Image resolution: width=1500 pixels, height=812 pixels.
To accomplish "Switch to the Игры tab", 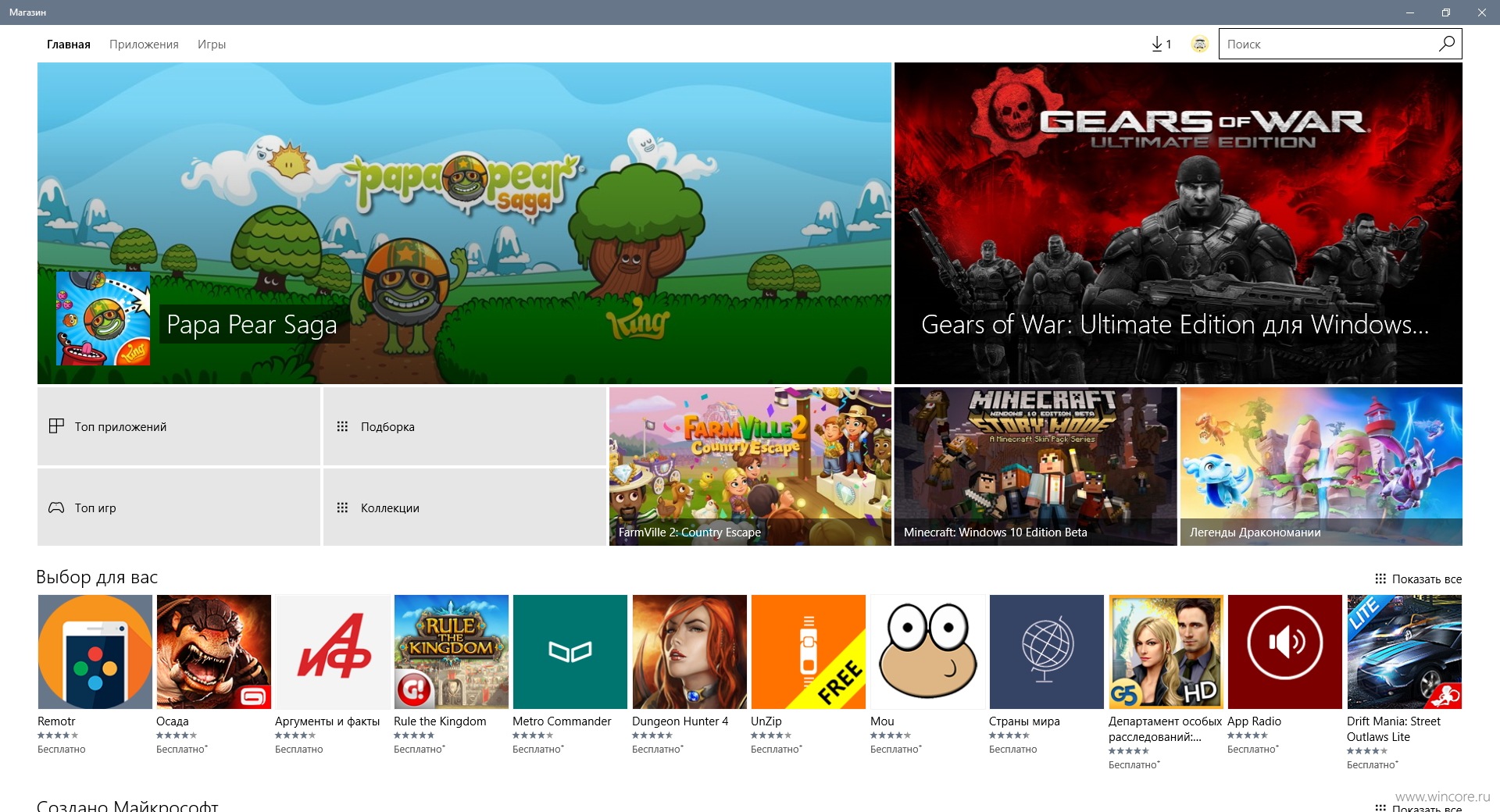I will 212,45.
